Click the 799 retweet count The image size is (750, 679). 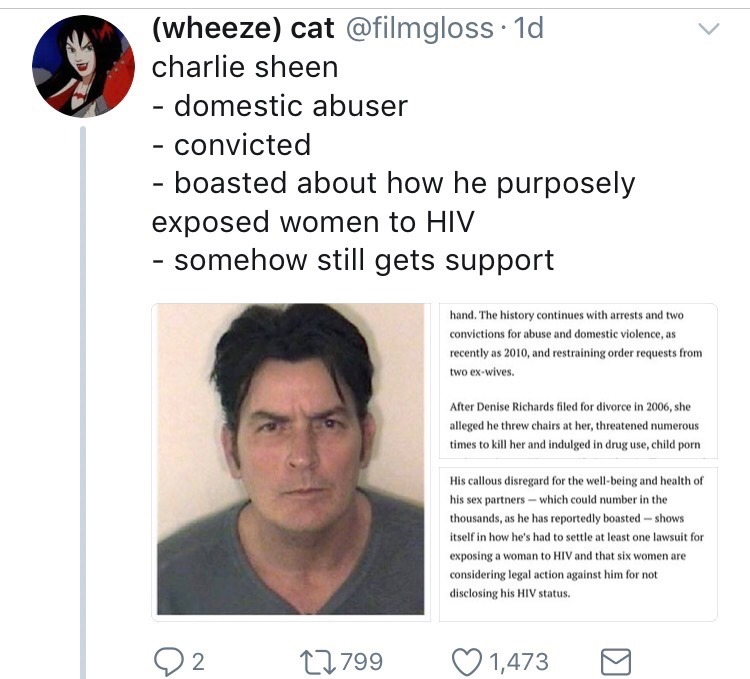(362, 662)
